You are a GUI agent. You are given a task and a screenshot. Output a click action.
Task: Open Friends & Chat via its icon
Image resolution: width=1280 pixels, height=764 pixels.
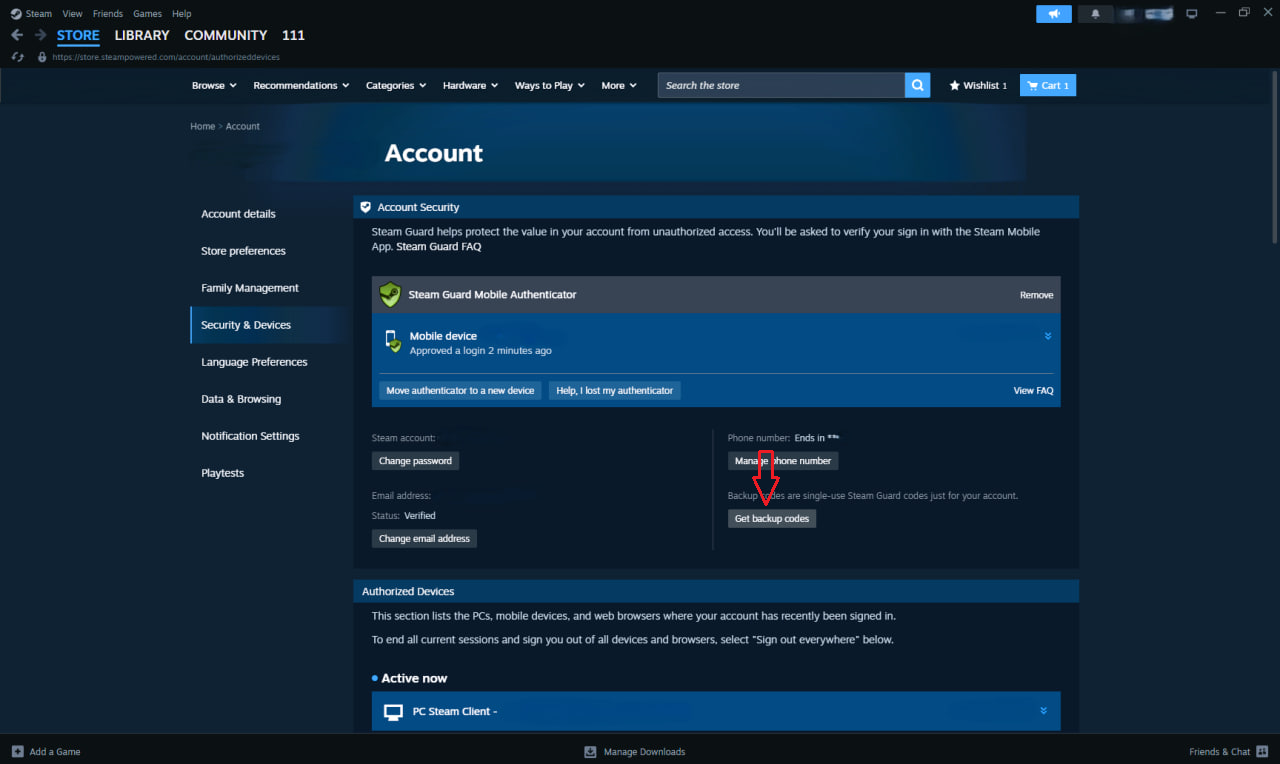pos(1263,751)
